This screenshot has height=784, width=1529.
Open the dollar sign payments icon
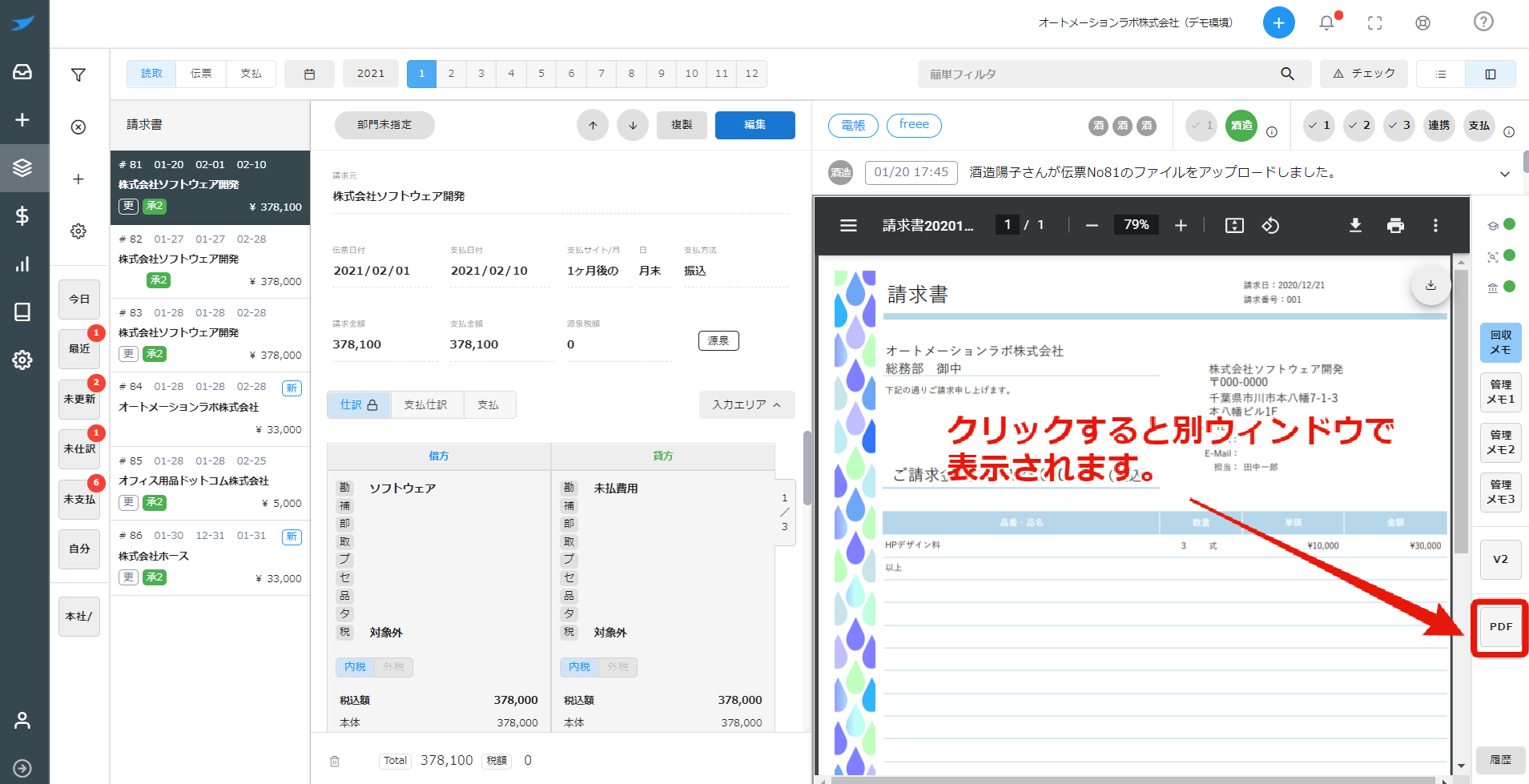click(x=22, y=215)
